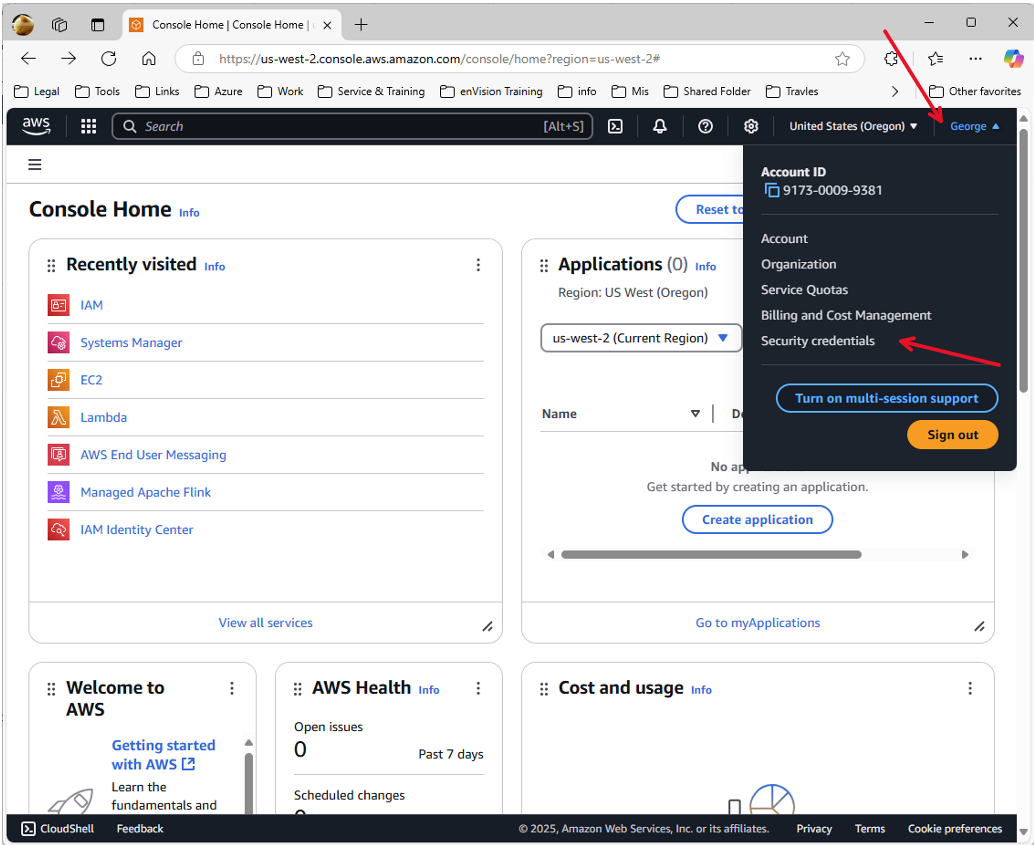Open AWS Health widget options menu
The height and width of the screenshot is (845, 1034).
tap(478, 688)
